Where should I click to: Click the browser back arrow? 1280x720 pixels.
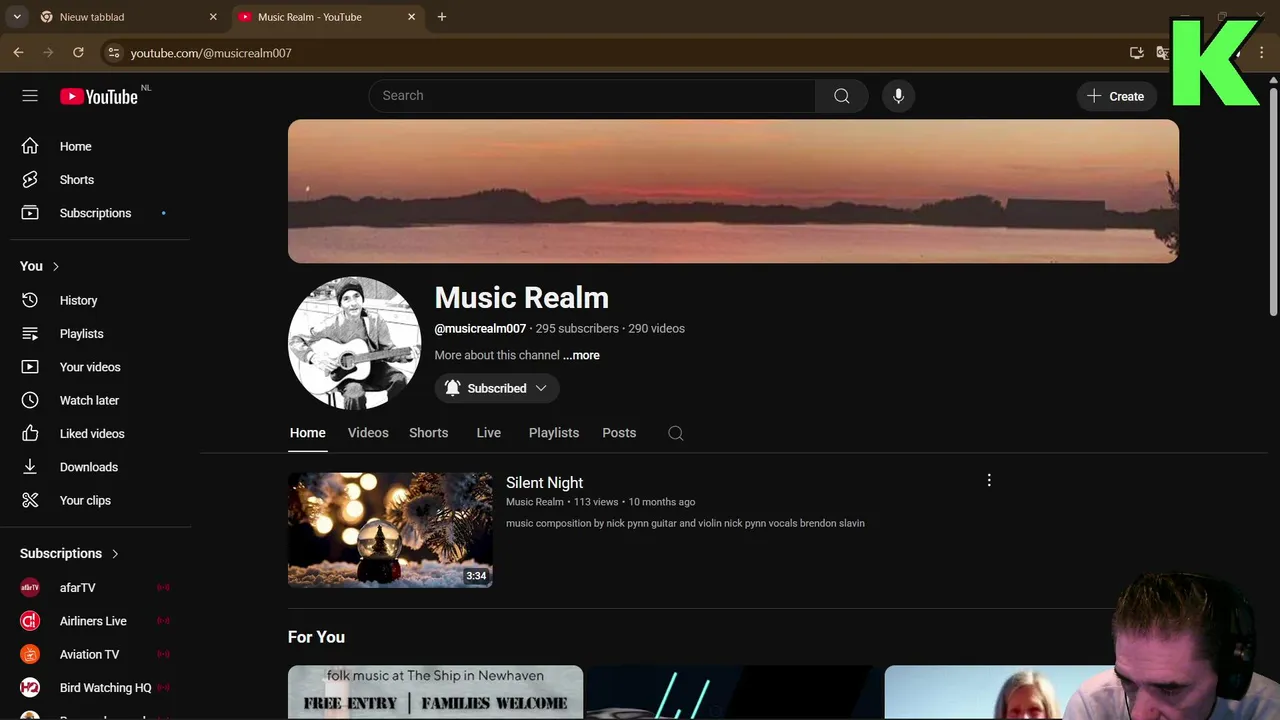click(x=18, y=53)
